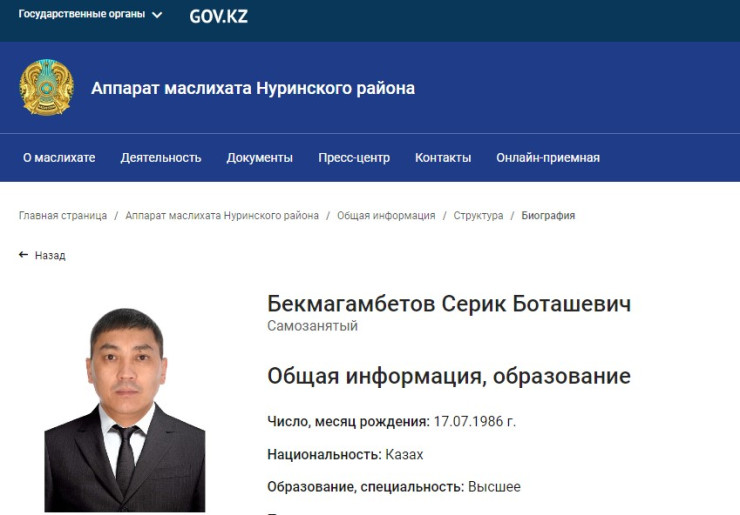740x515 pixels.
Task: Click the chevron beside Государственные органы
Action: 157,15
